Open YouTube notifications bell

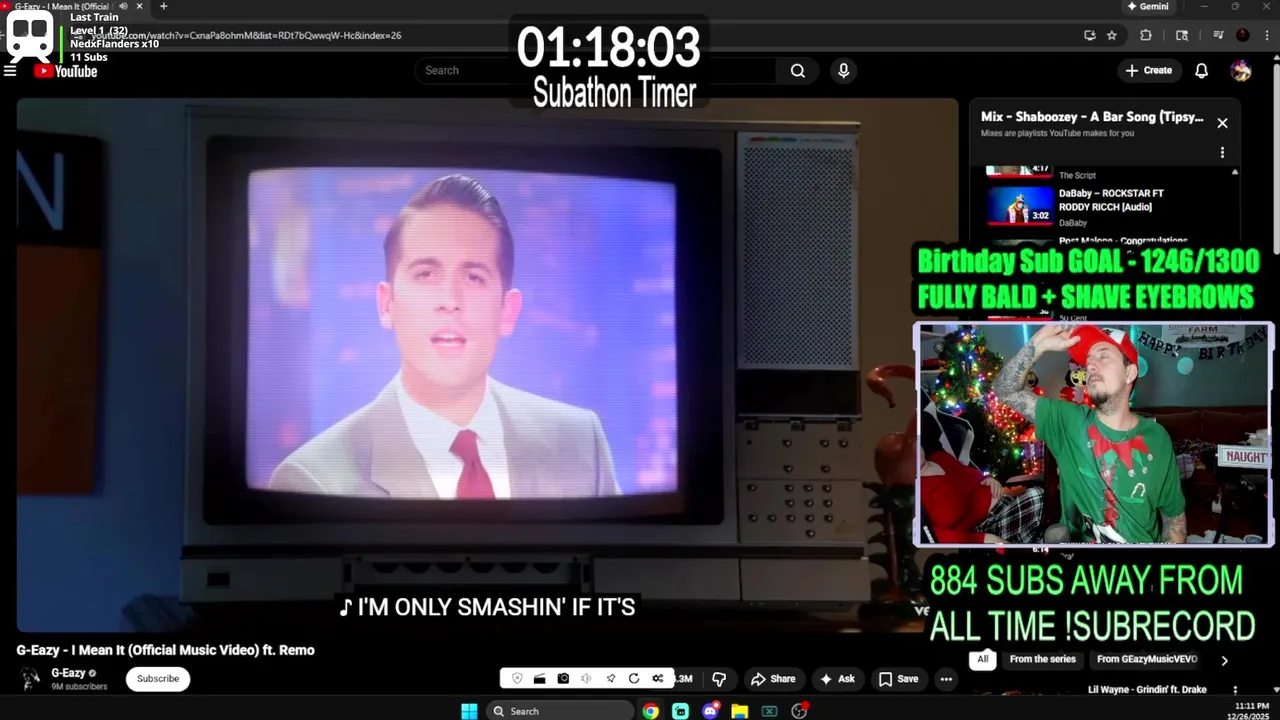click(1202, 71)
